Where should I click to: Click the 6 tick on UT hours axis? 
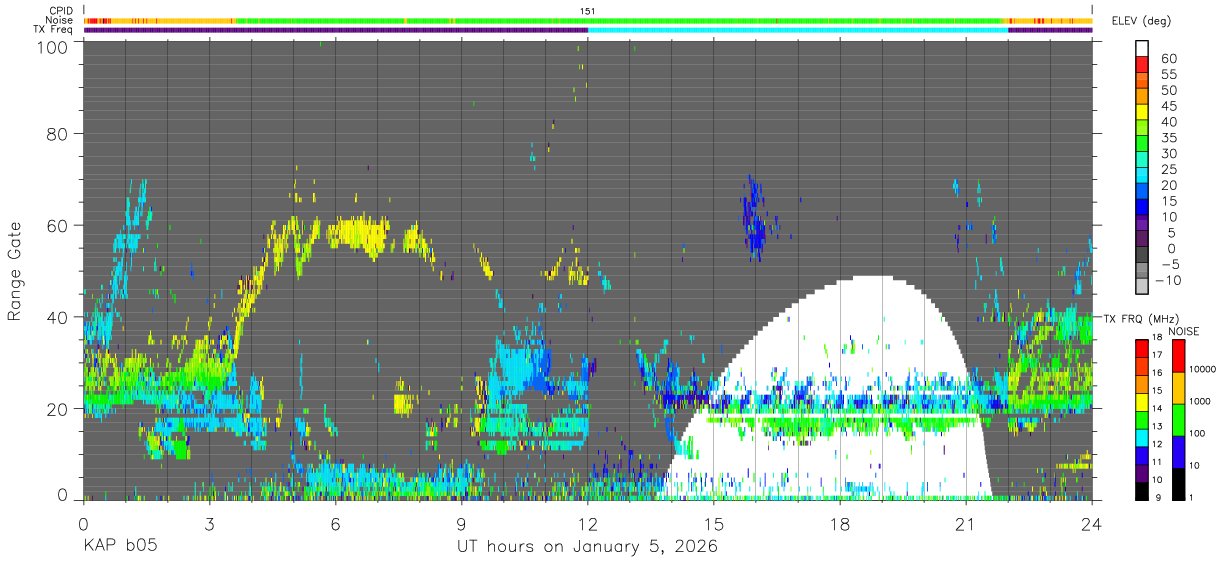(335, 522)
